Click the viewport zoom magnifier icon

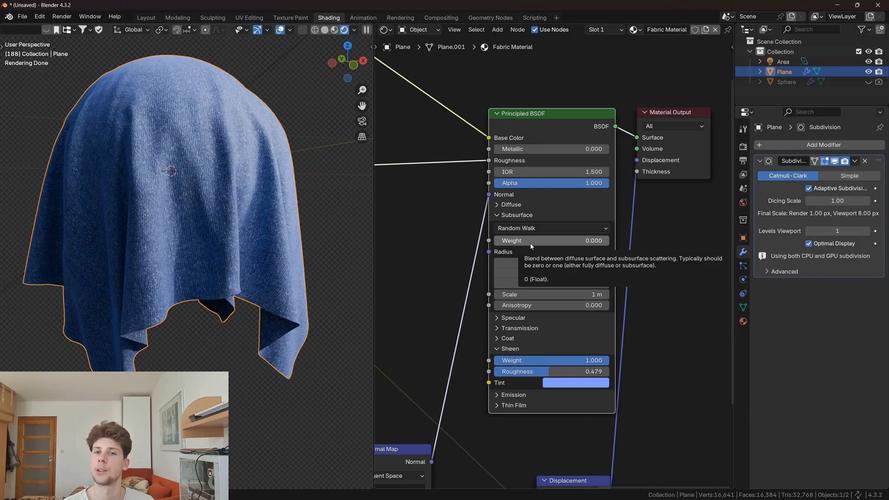[362, 90]
